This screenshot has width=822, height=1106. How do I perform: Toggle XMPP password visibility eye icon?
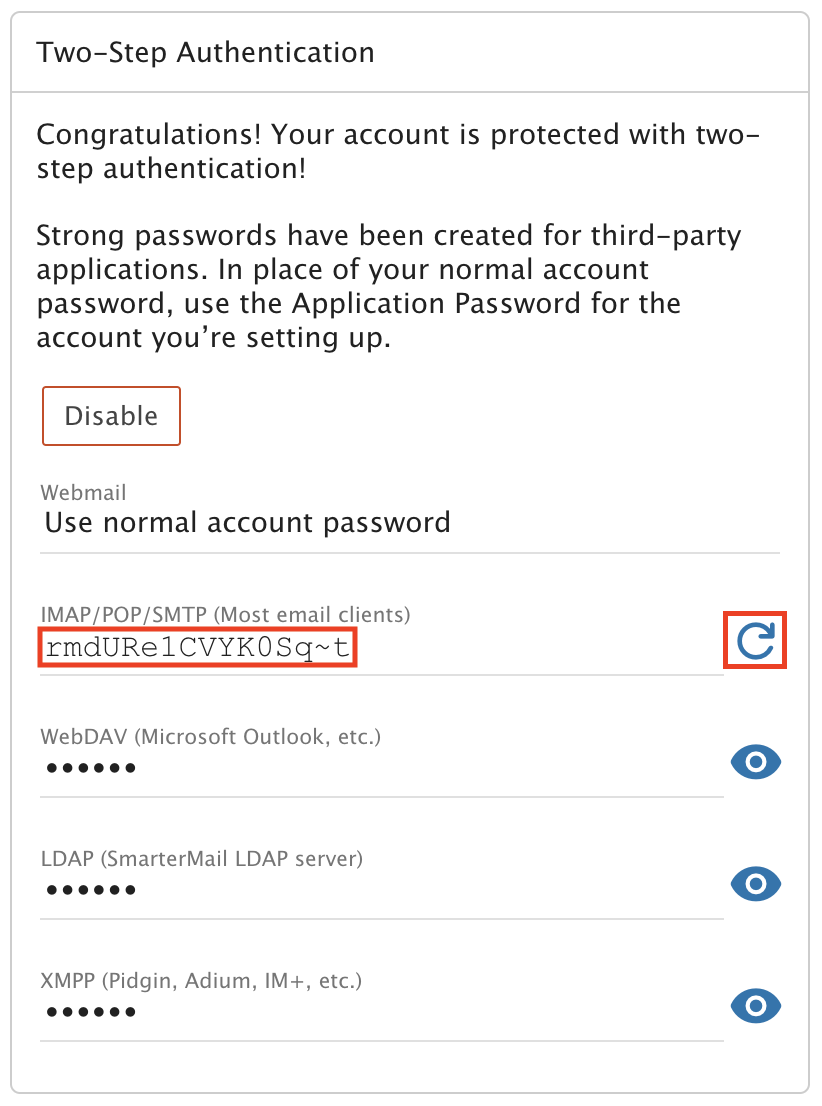coord(755,1006)
